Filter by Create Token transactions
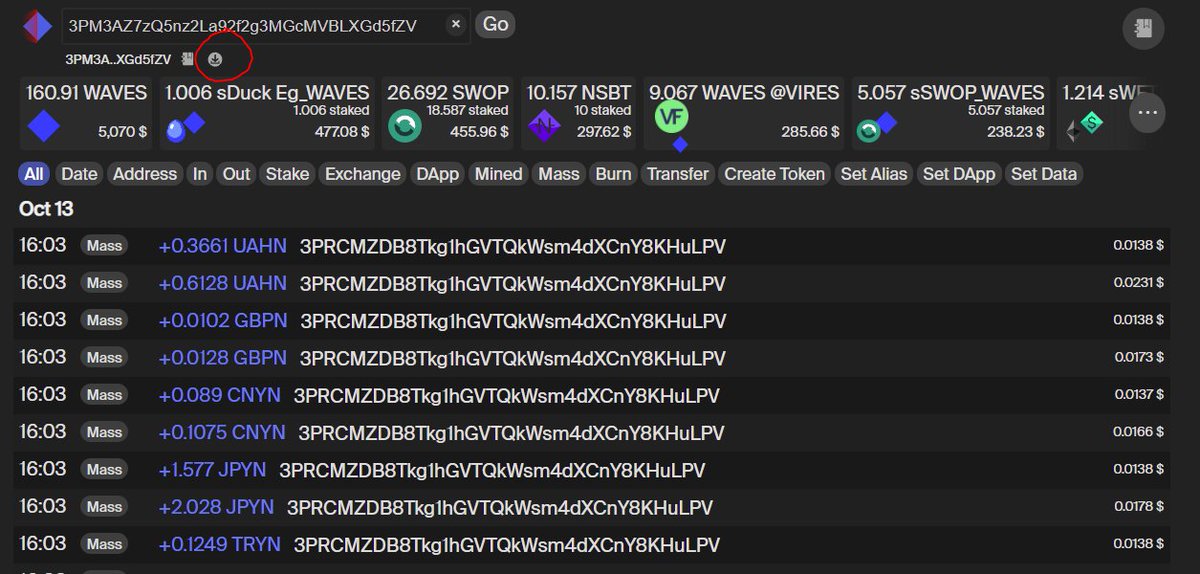 [775, 174]
